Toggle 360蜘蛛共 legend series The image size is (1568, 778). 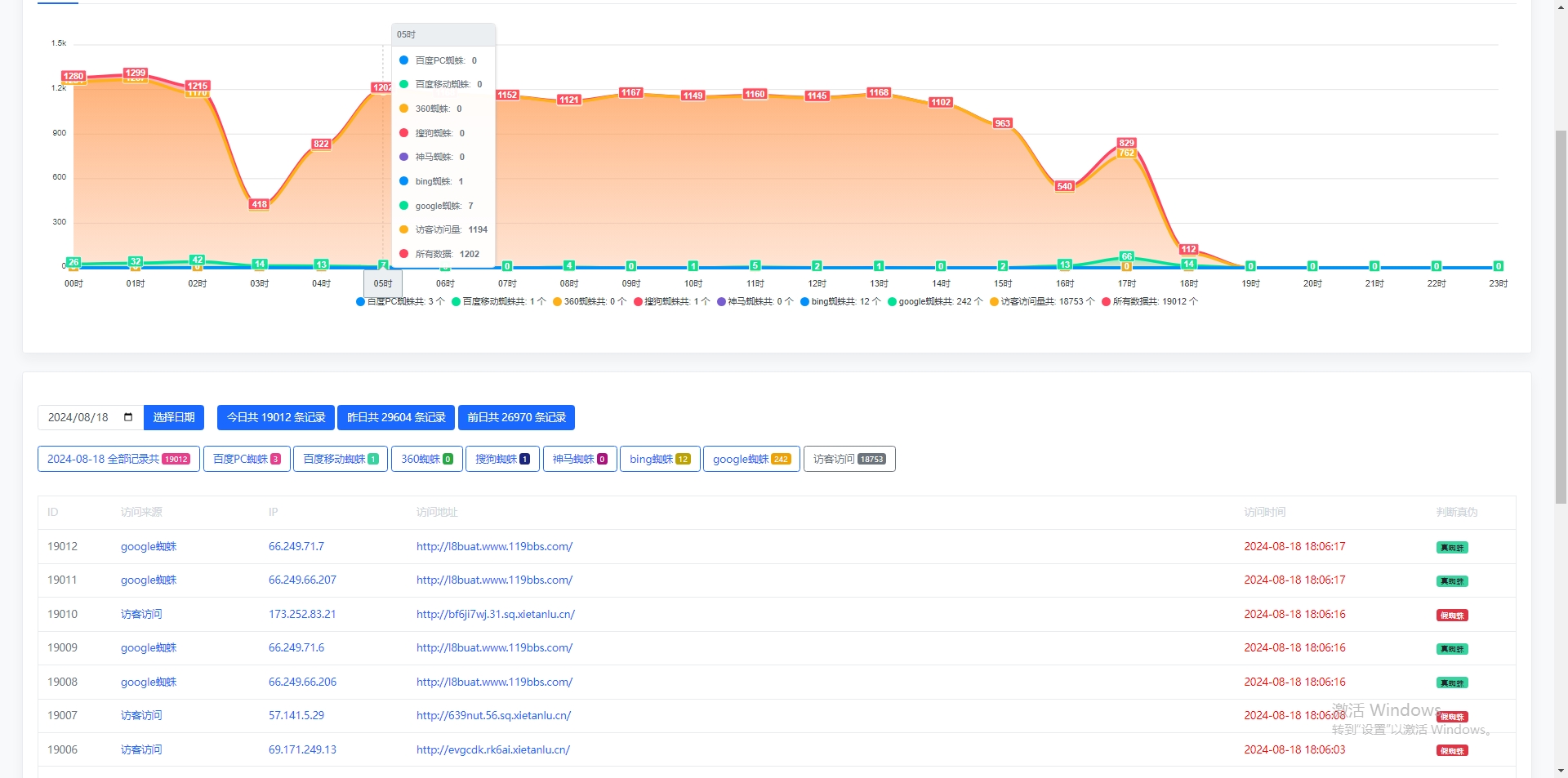[x=590, y=302]
